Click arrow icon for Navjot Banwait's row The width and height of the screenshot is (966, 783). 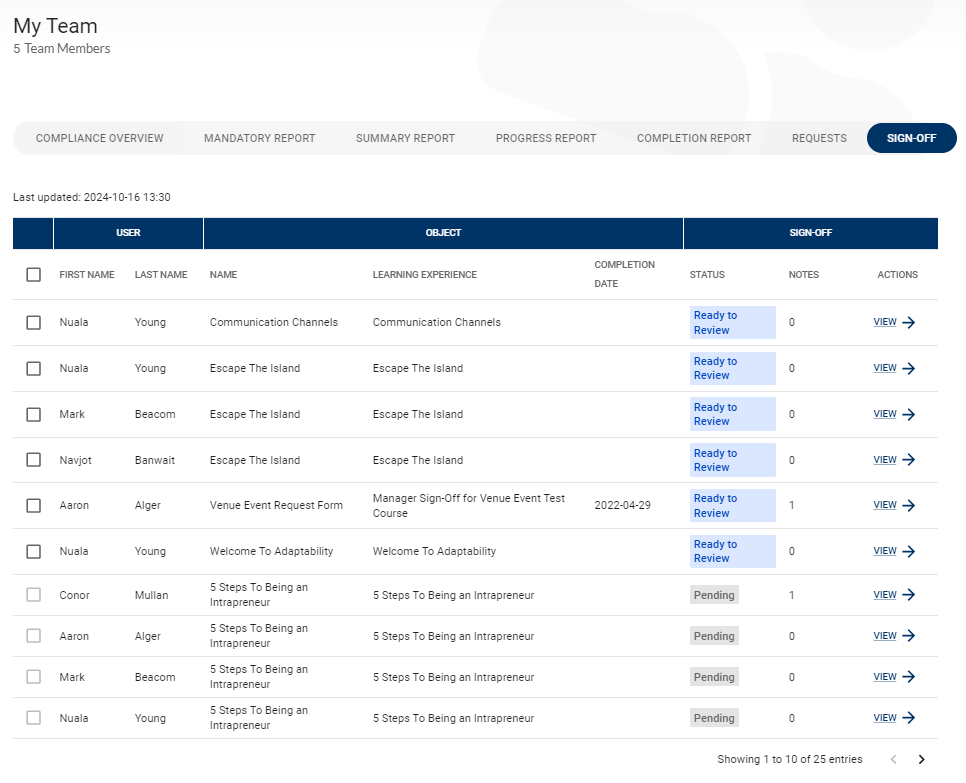click(x=908, y=460)
